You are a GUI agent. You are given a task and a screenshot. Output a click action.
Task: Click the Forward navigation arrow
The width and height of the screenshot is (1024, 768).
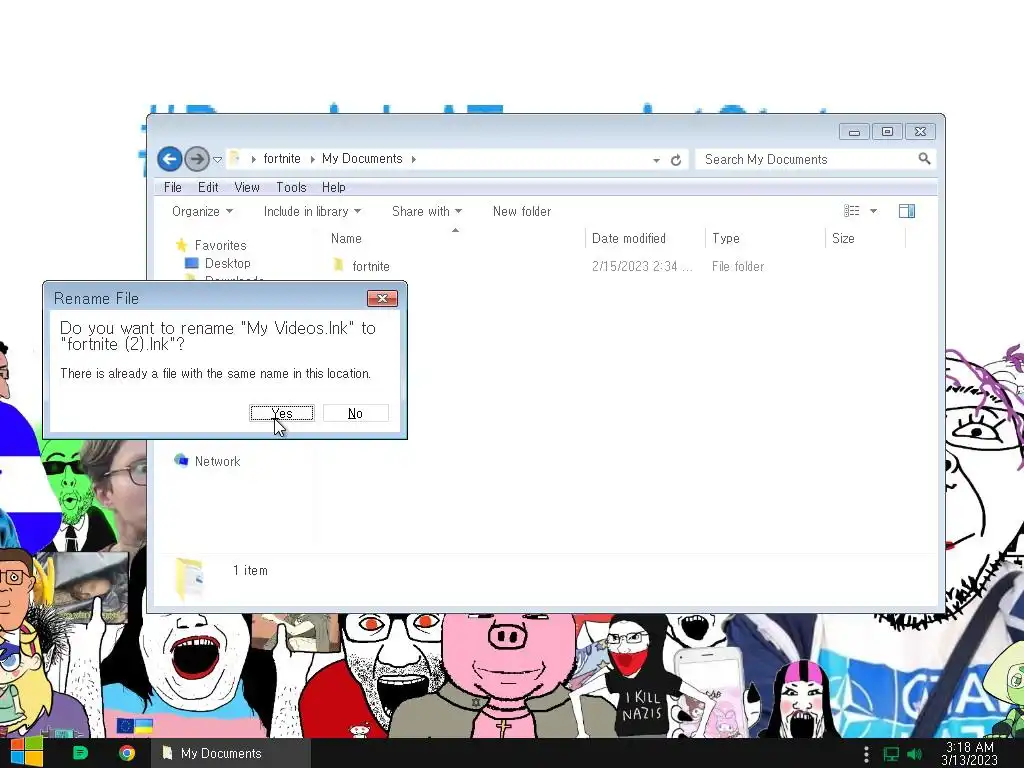(x=197, y=159)
